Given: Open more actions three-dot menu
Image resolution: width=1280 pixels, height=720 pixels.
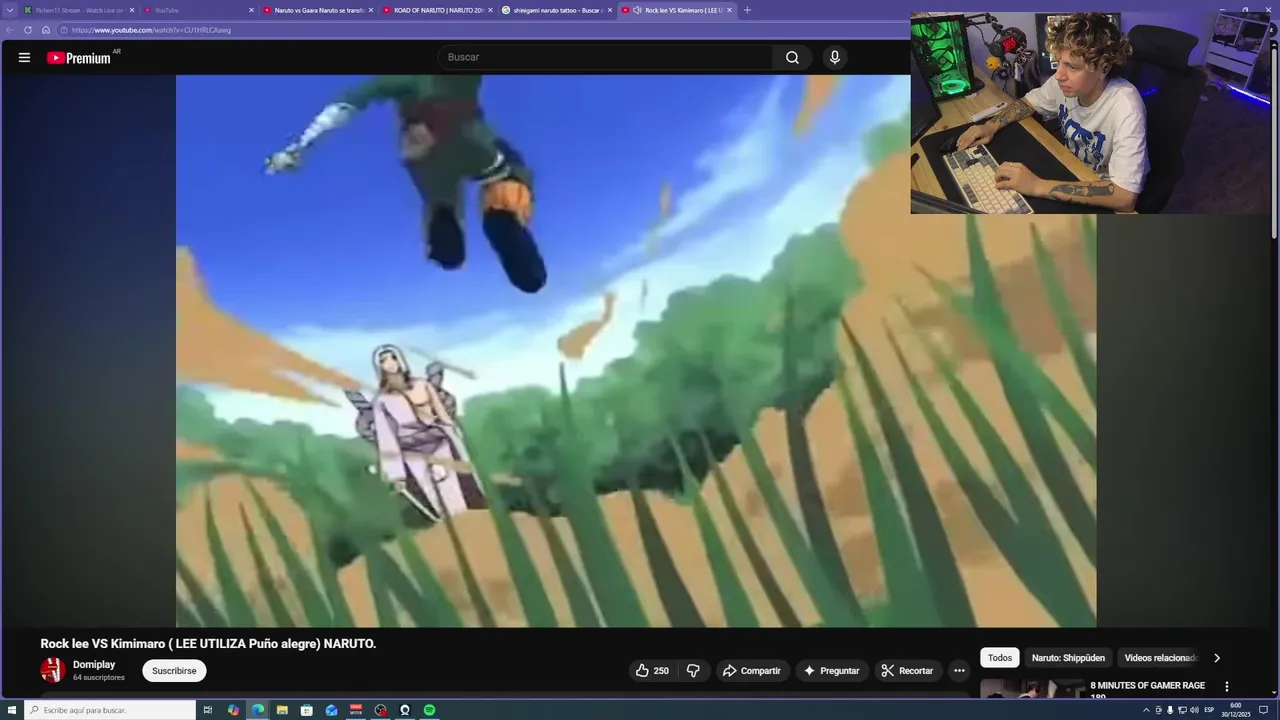Looking at the screenshot, I should 959,671.
